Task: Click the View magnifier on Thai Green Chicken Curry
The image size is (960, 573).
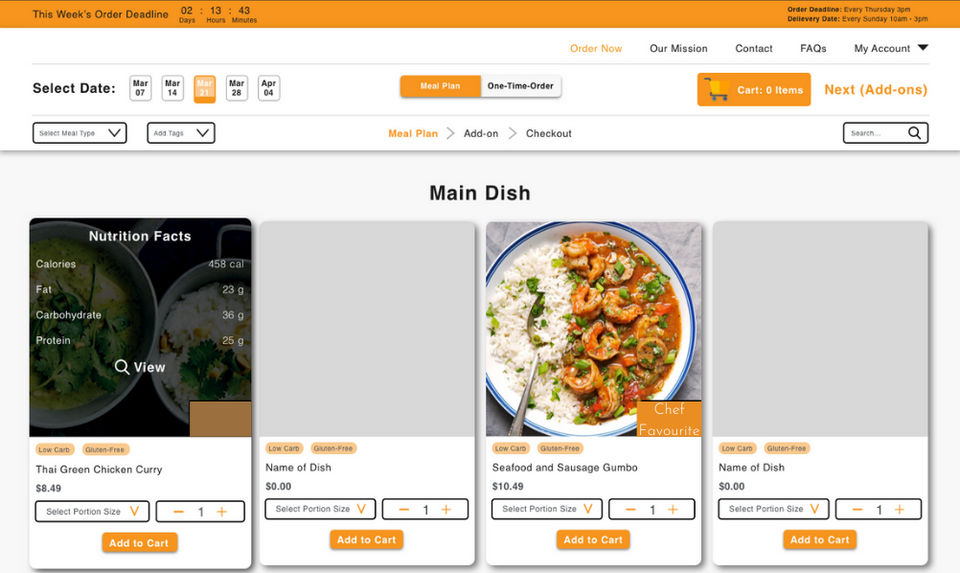Action: (x=122, y=367)
